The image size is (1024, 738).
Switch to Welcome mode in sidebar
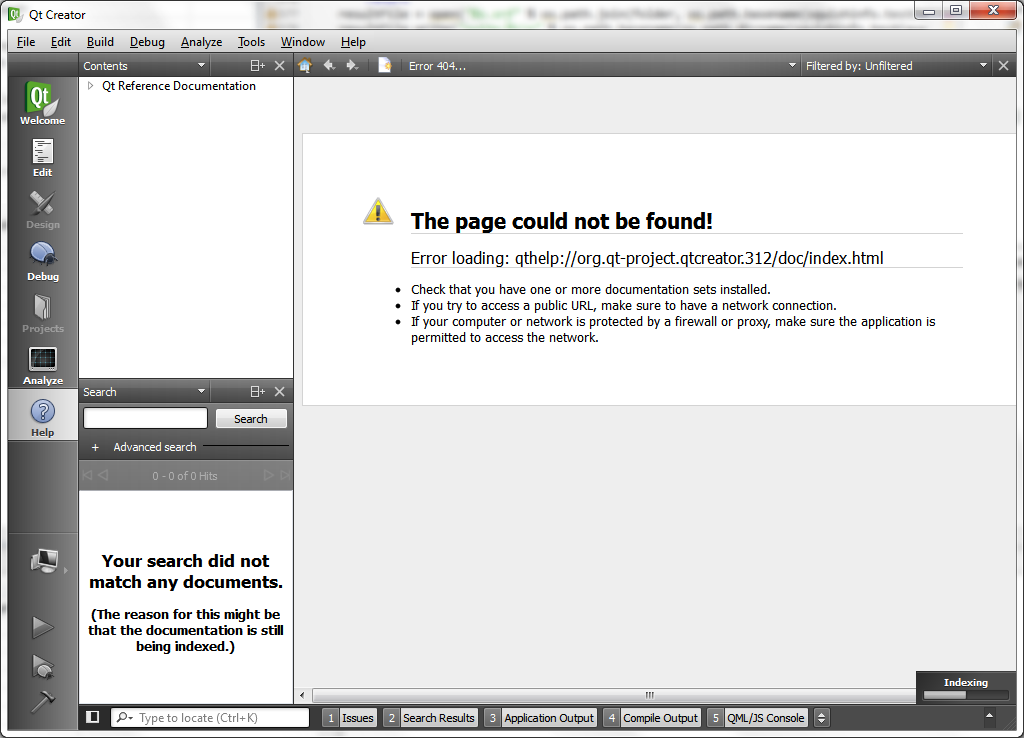(42, 103)
